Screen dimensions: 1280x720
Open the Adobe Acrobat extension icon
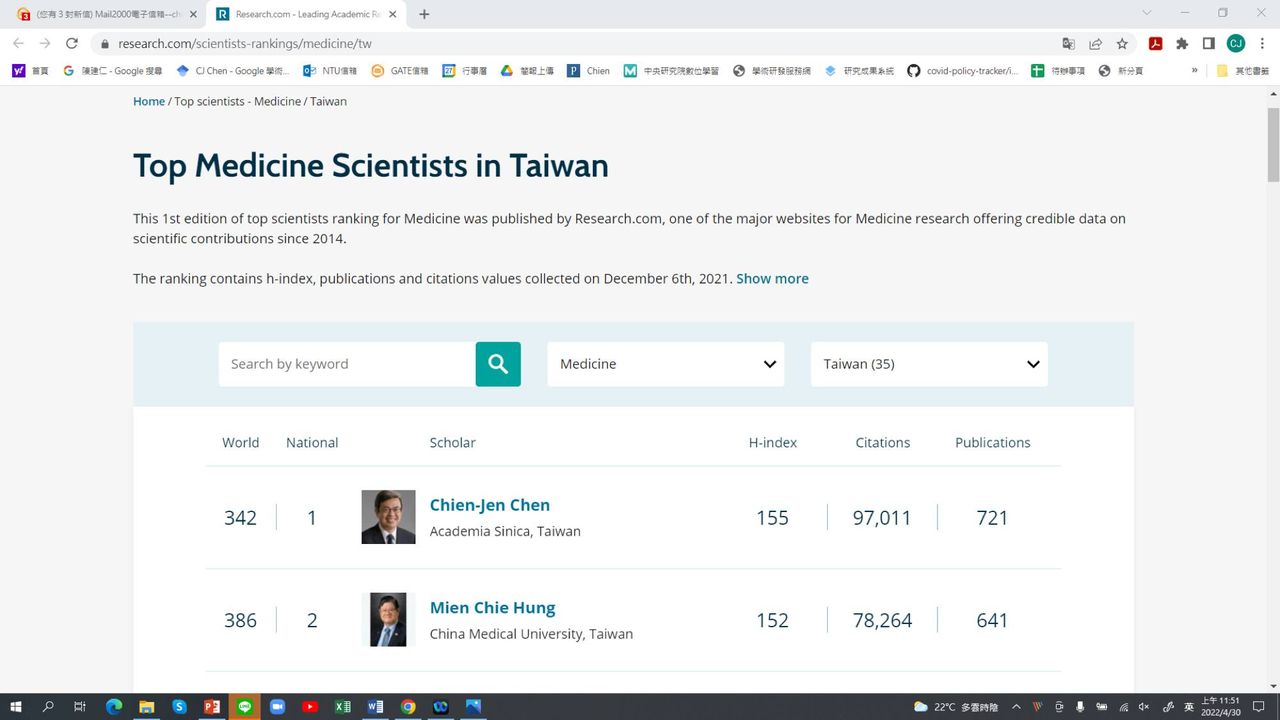click(1155, 43)
